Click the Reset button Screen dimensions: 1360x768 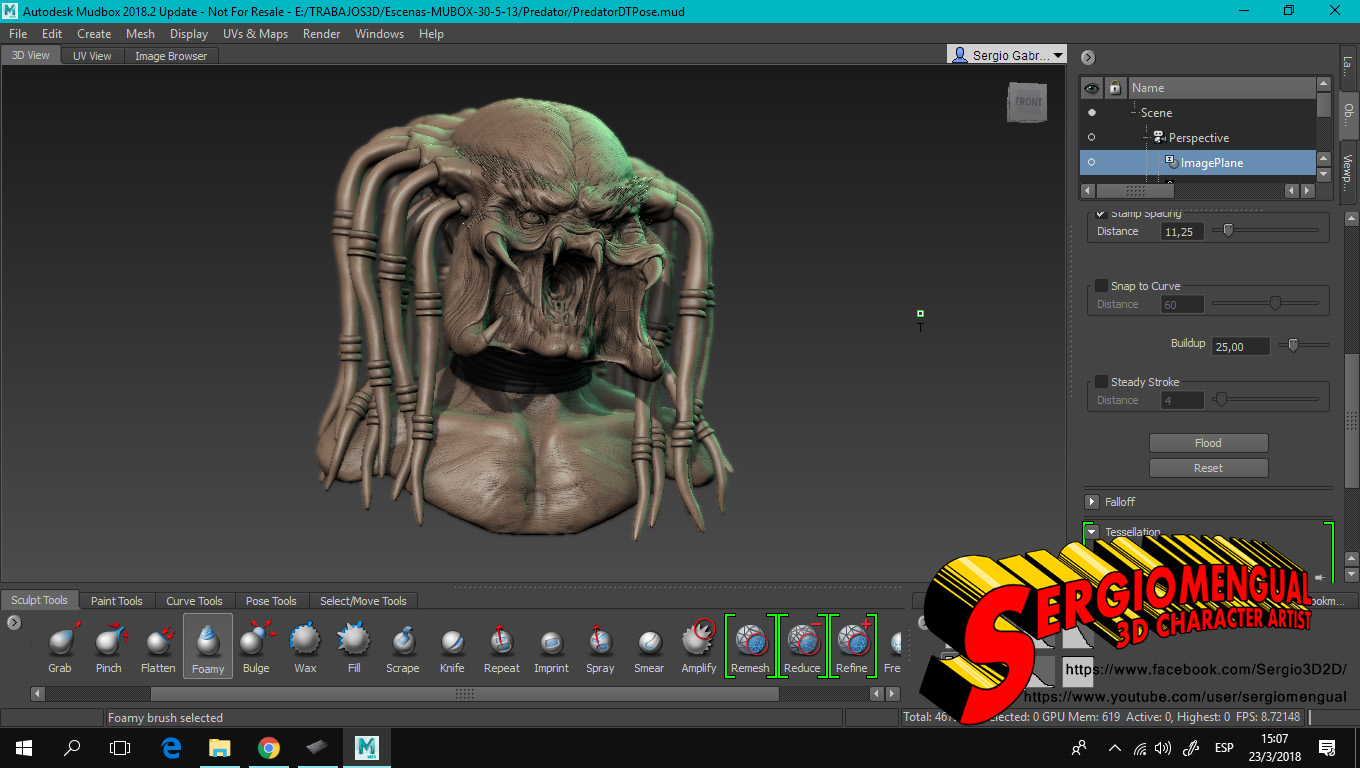tap(1208, 467)
